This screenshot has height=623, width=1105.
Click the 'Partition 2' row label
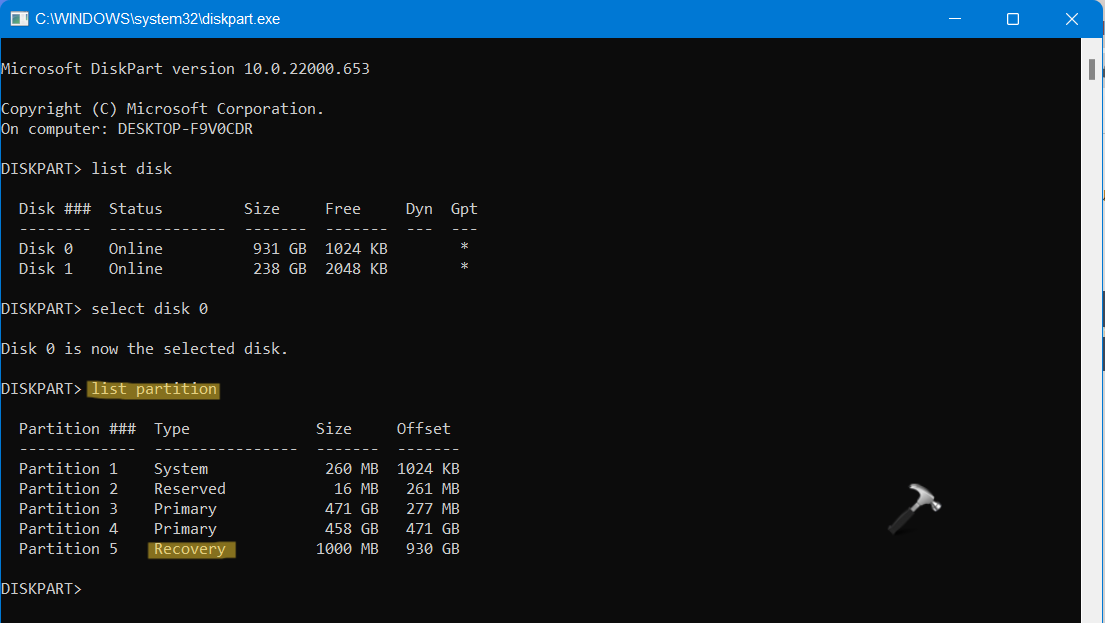pyautogui.click(x=68, y=489)
